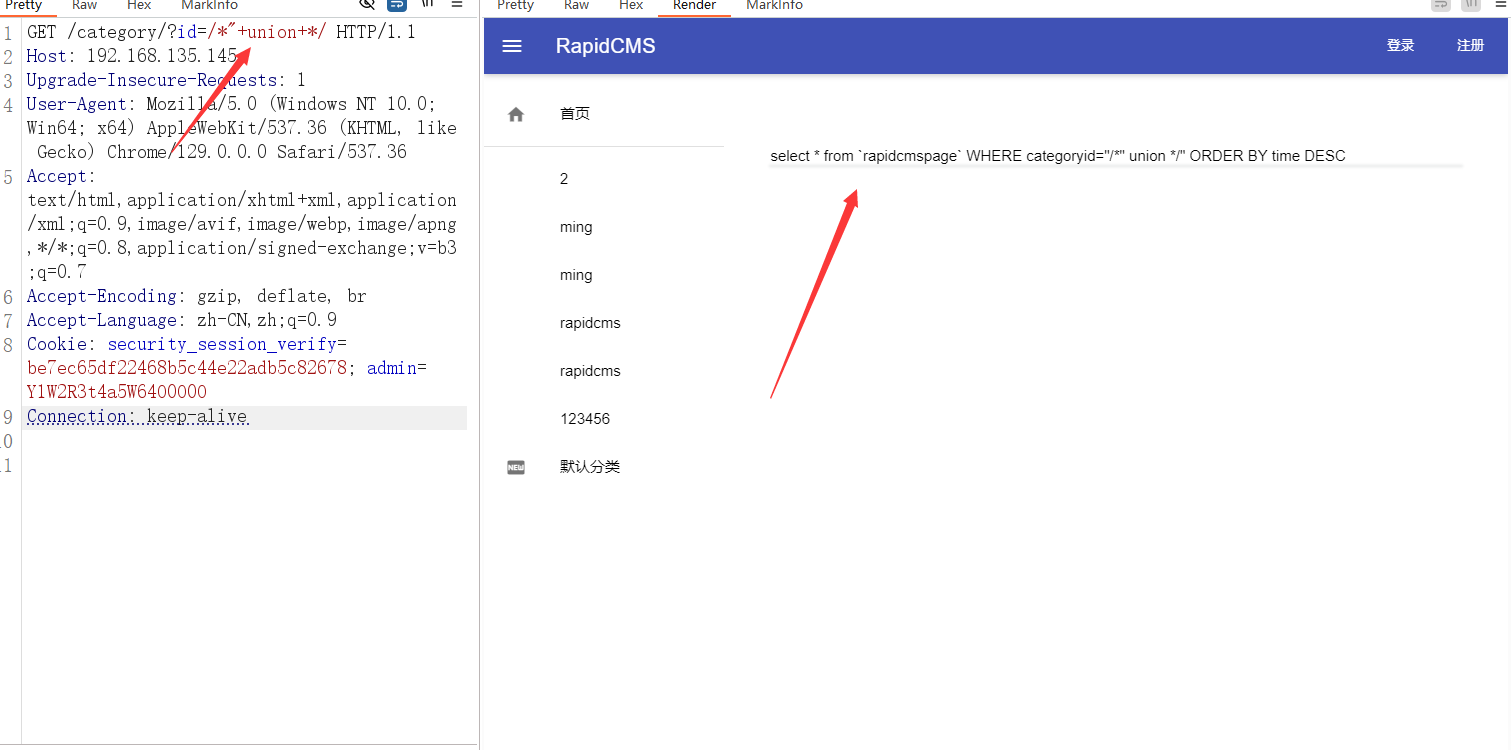Open the second rapidcms sidebar entry
1511x750 pixels.
click(x=590, y=371)
